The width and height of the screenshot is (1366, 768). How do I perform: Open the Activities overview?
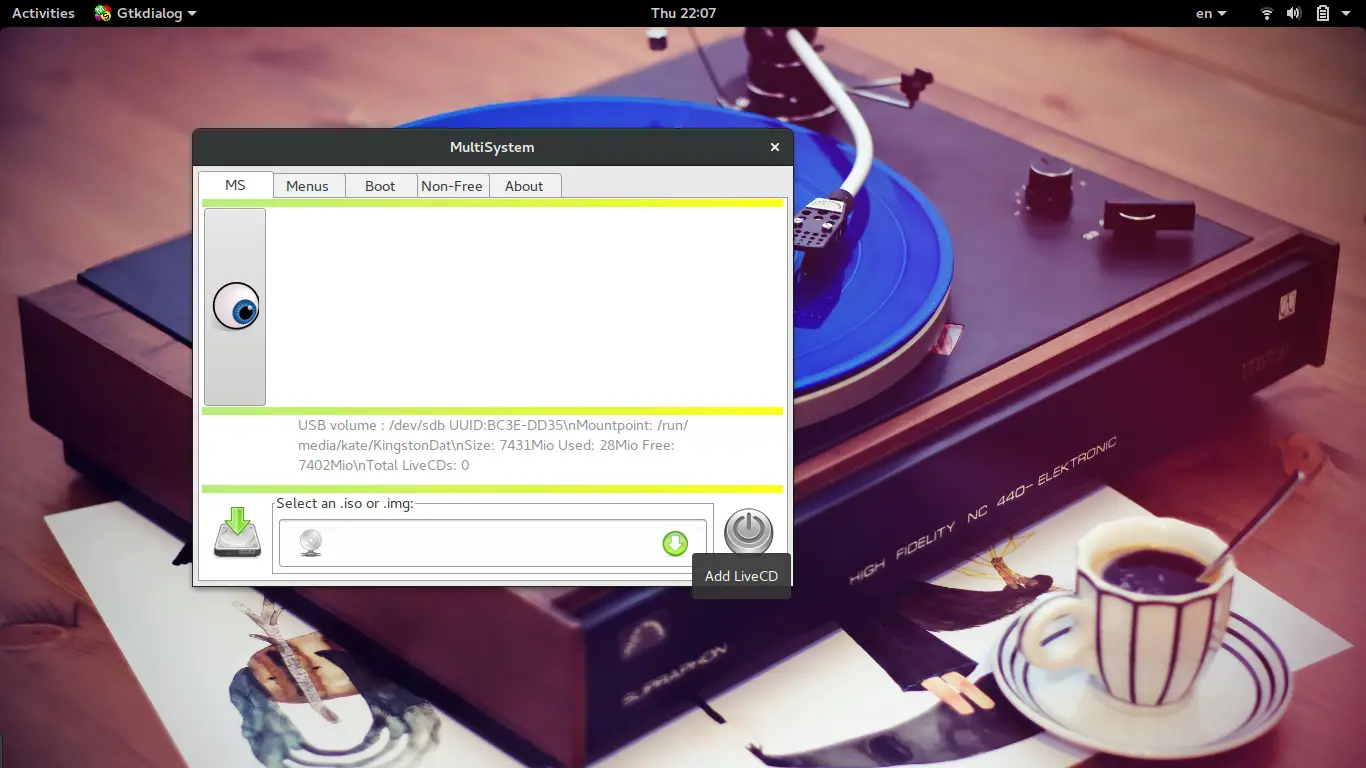point(43,13)
